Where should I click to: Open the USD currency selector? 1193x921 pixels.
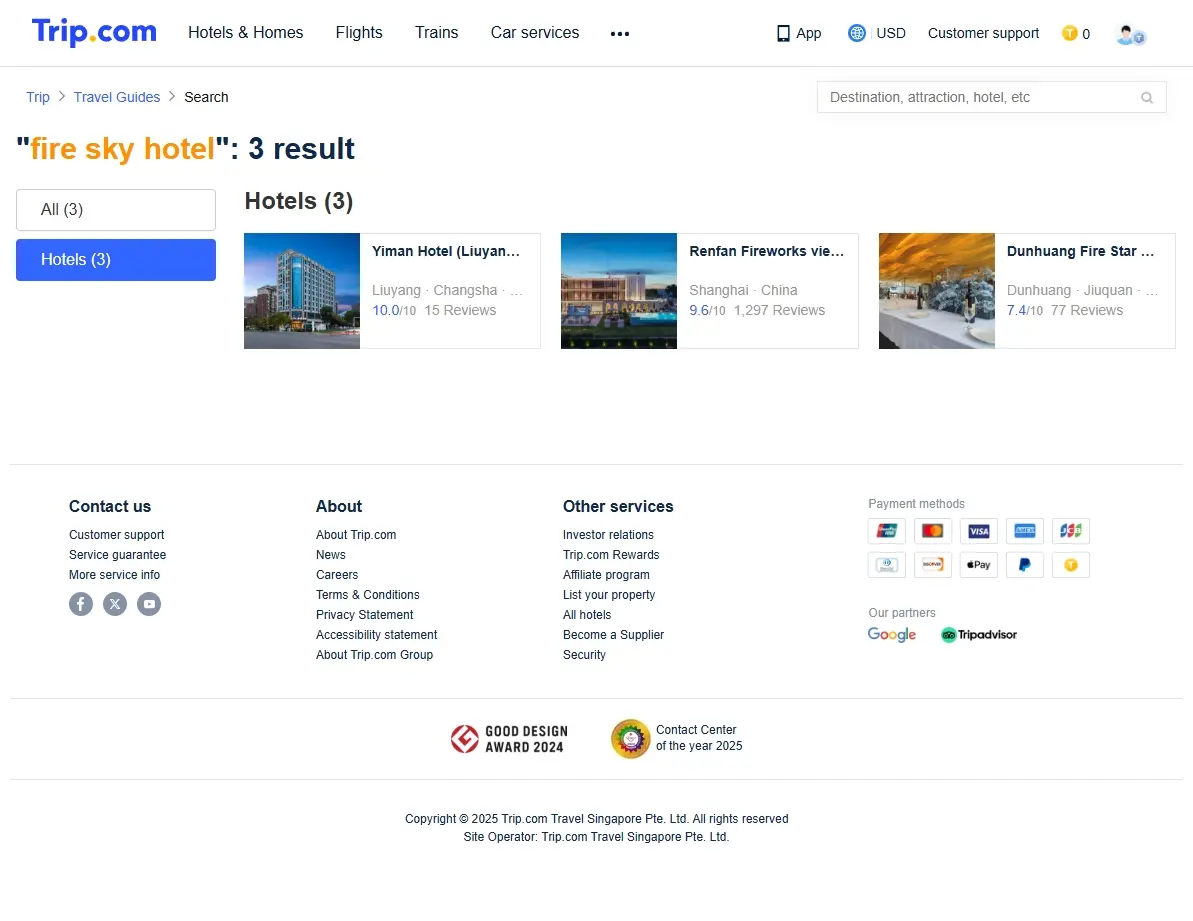tap(891, 33)
